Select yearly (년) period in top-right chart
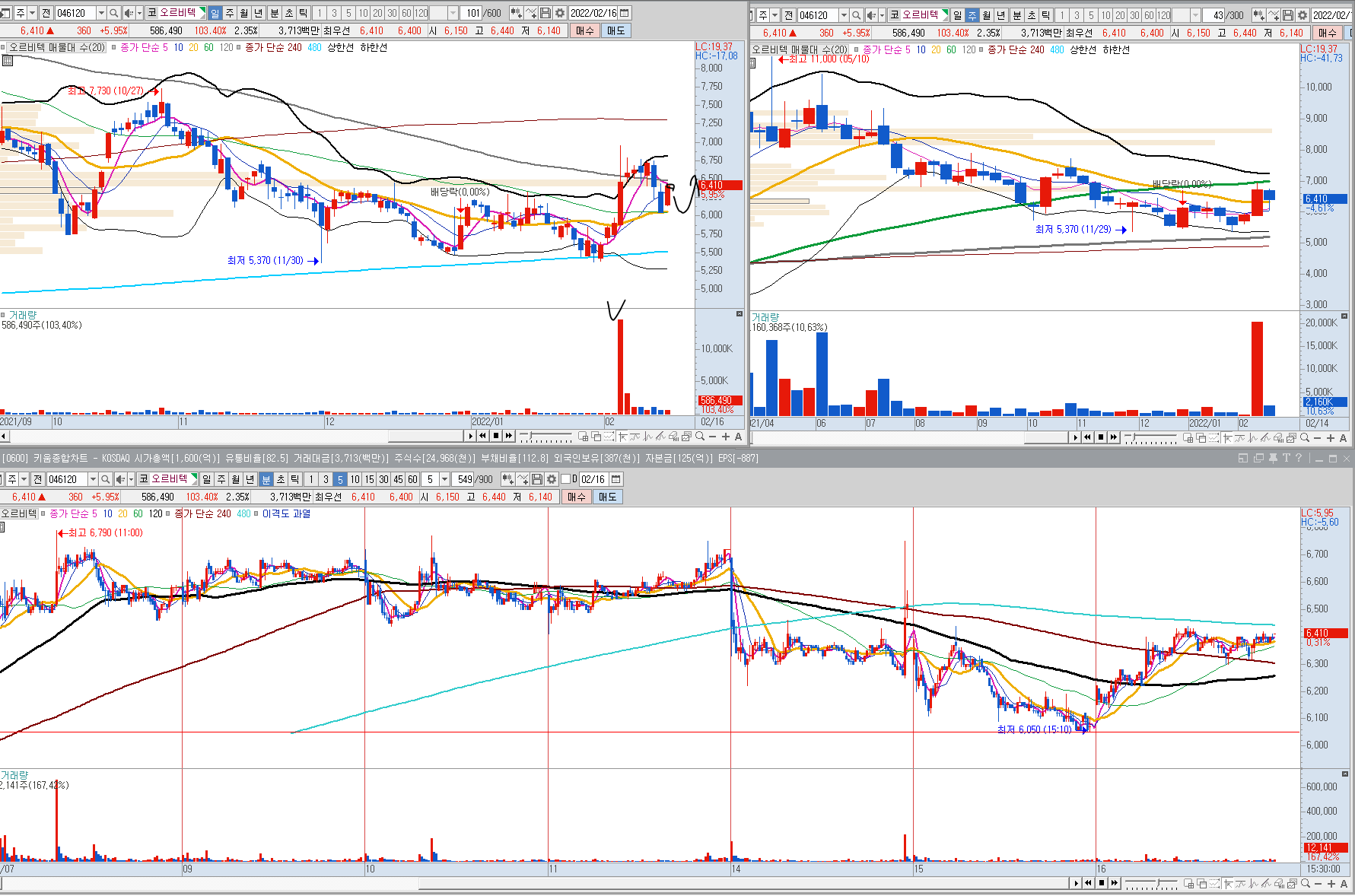Screen dimensions: 1355x896 coord(1000,15)
